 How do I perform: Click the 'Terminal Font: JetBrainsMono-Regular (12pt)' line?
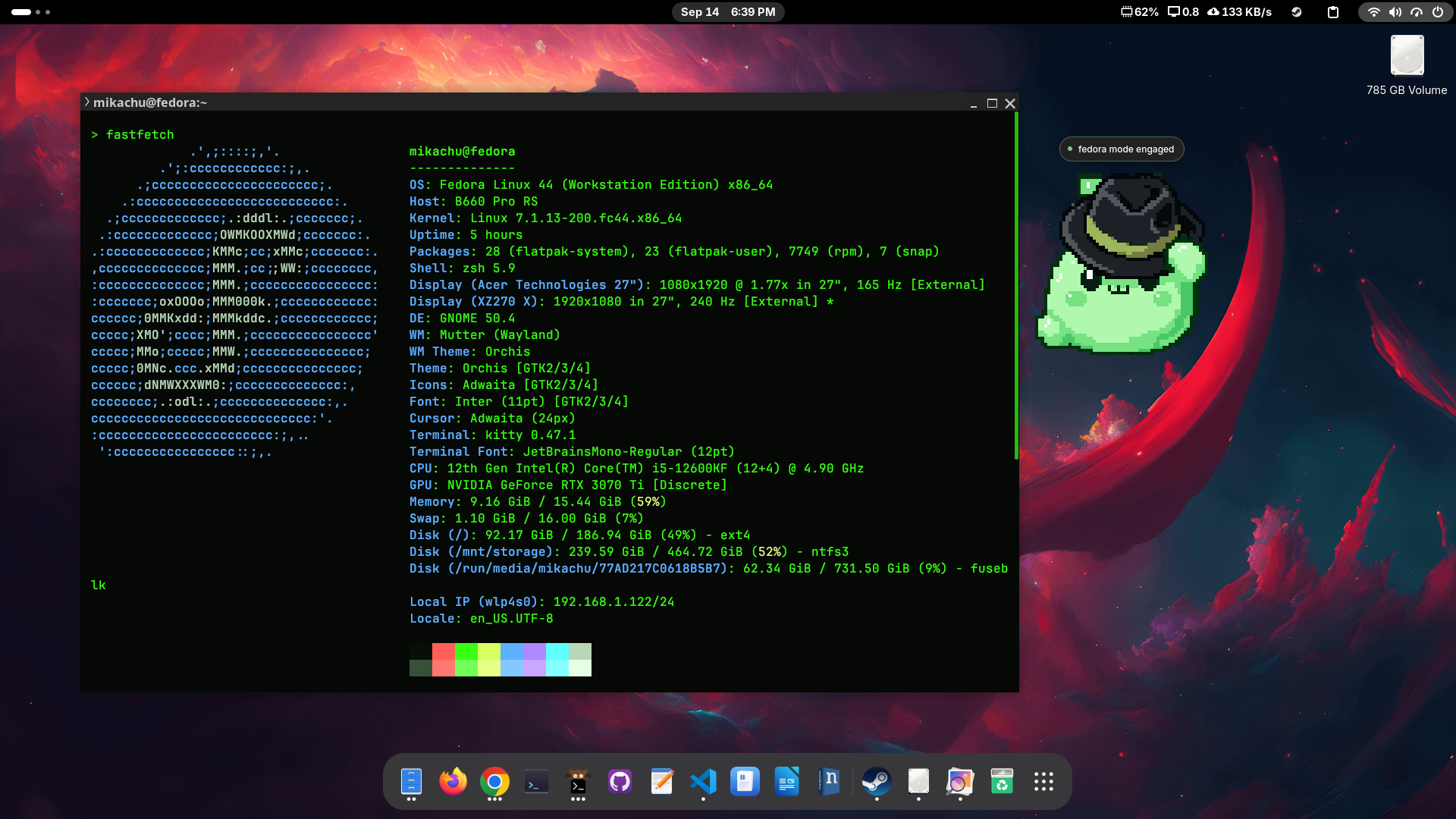click(x=573, y=452)
